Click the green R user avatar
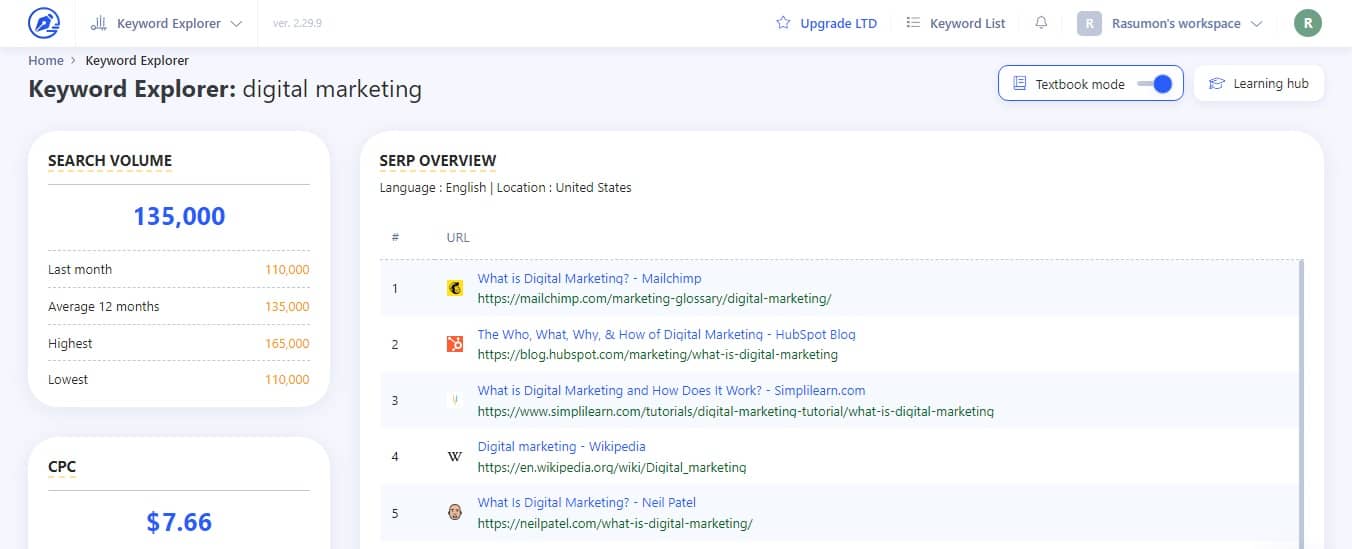 tap(1307, 23)
